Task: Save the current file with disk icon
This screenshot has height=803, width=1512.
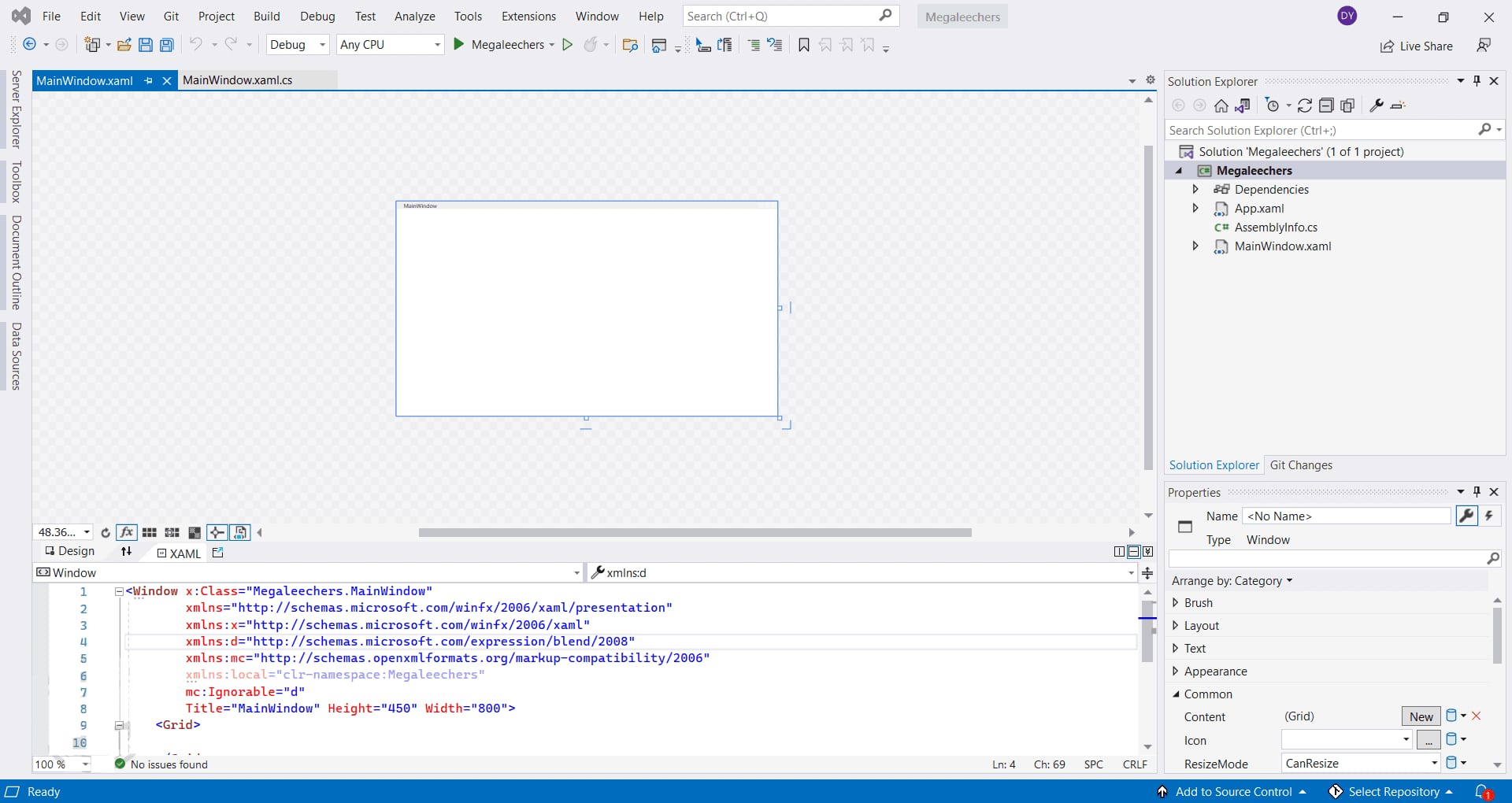Action: tap(146, 45)
